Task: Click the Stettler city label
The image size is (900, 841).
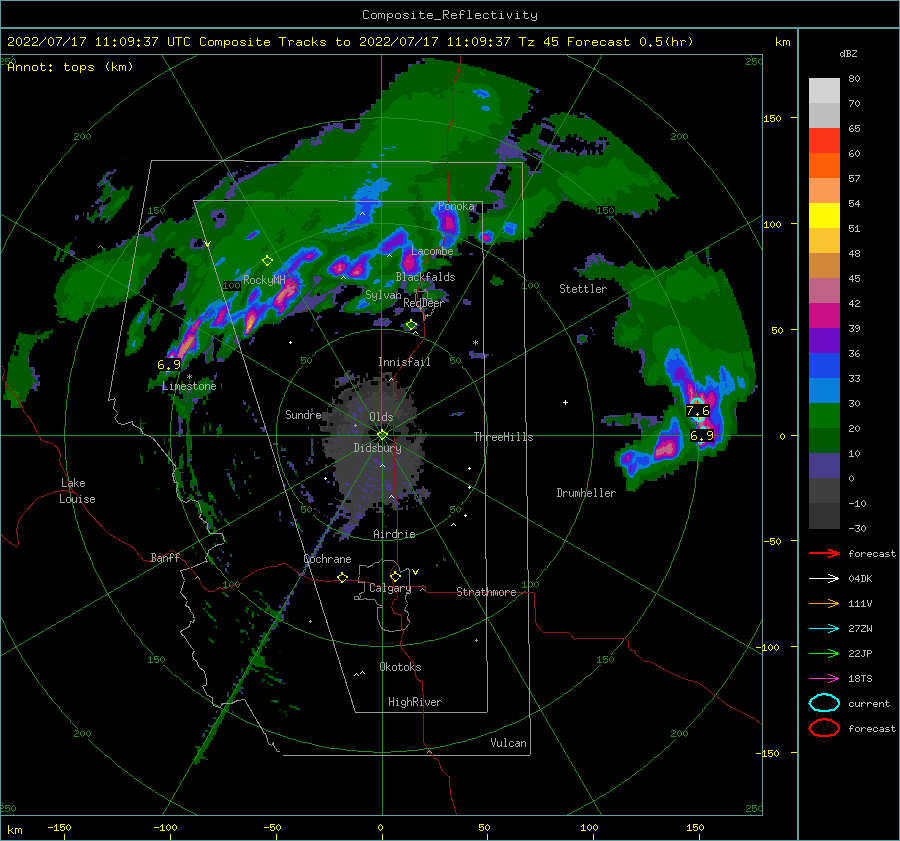Action: coord(583,289)
